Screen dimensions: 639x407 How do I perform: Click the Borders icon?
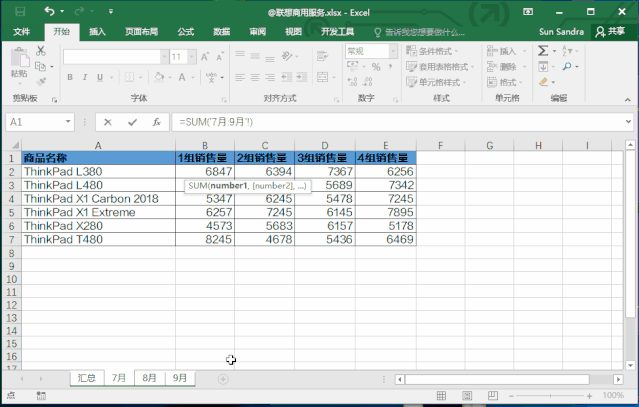click(129, 77)
